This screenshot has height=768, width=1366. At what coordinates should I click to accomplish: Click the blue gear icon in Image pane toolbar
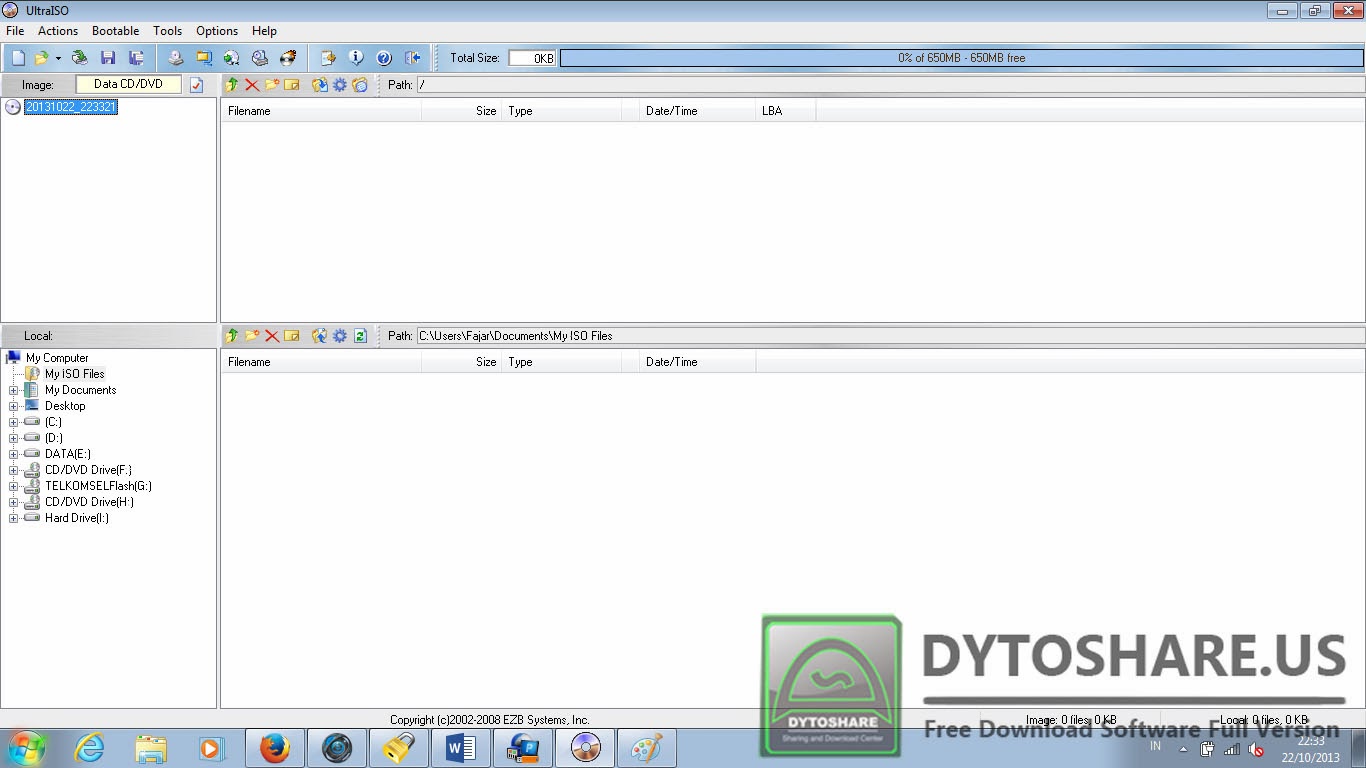click(x=340, y=85)
